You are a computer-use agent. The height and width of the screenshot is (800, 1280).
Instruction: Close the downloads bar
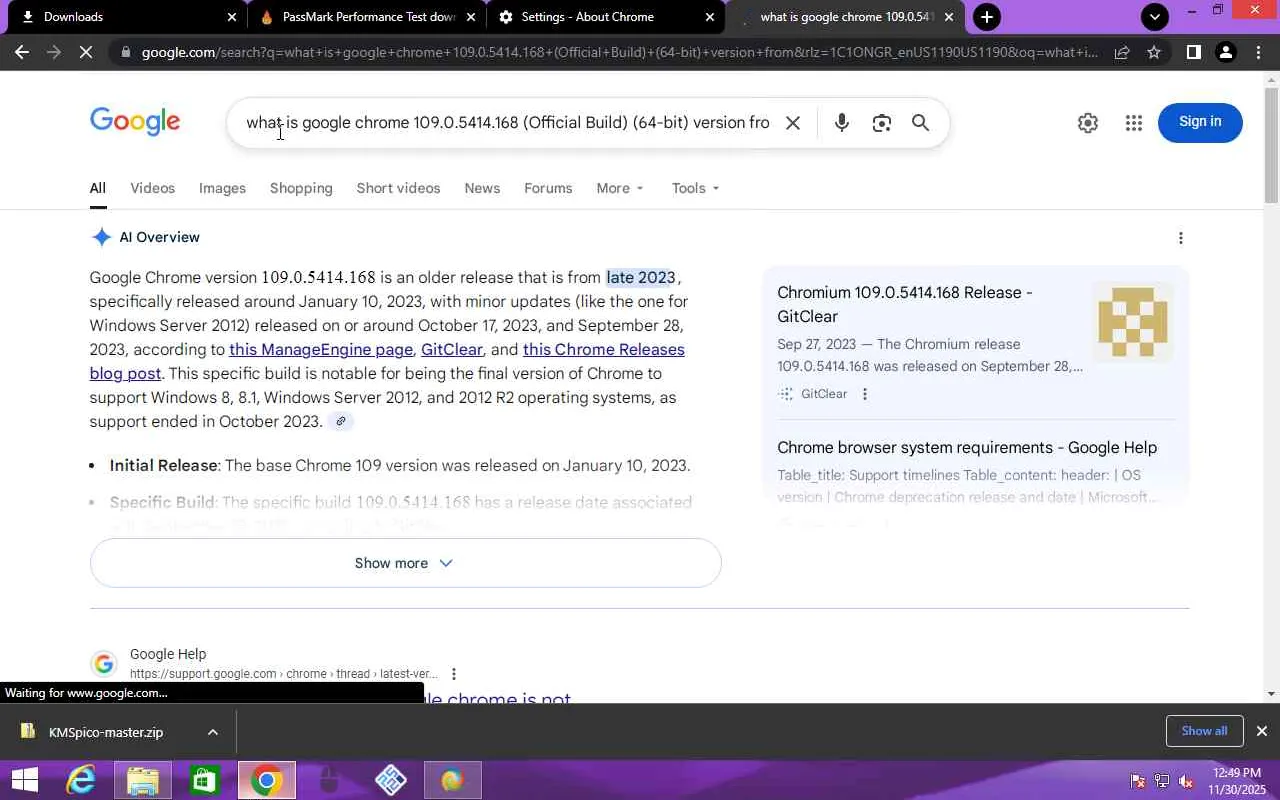pyautogui.click(x=1262, y=731)
